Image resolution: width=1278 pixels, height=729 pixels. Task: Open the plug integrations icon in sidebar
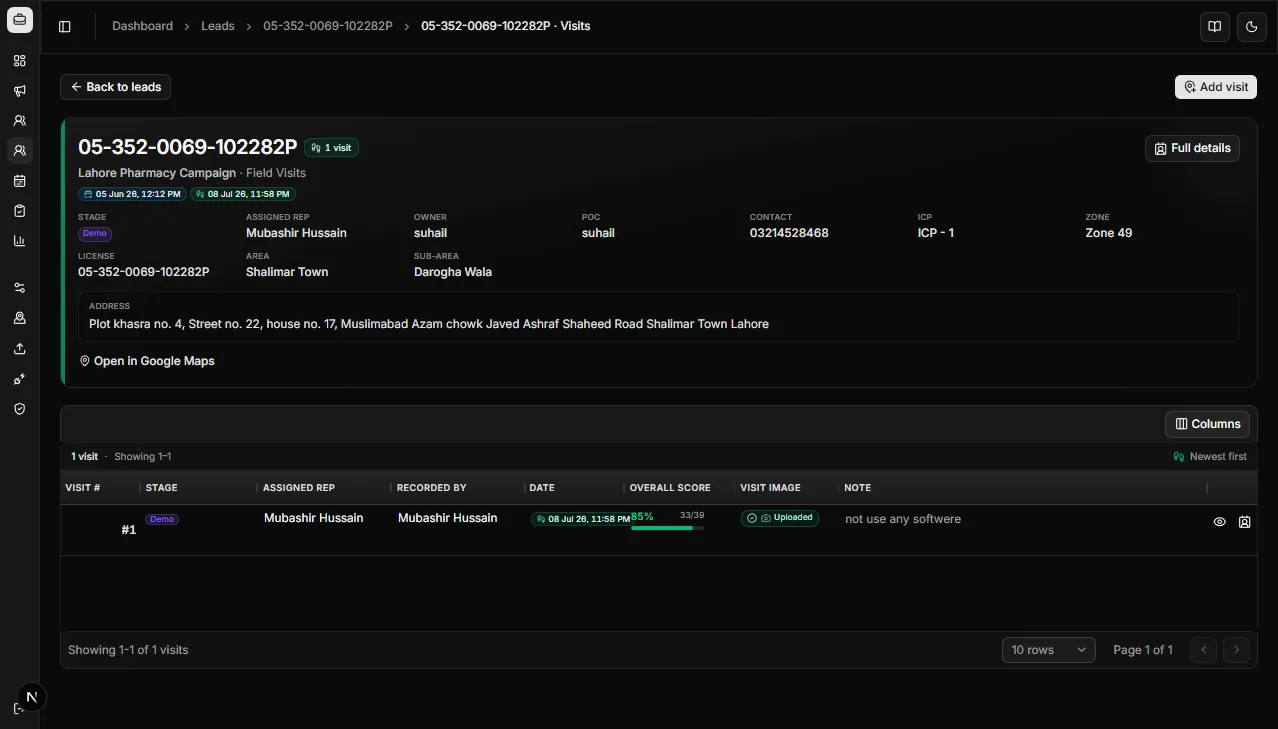tap(19, 379)
